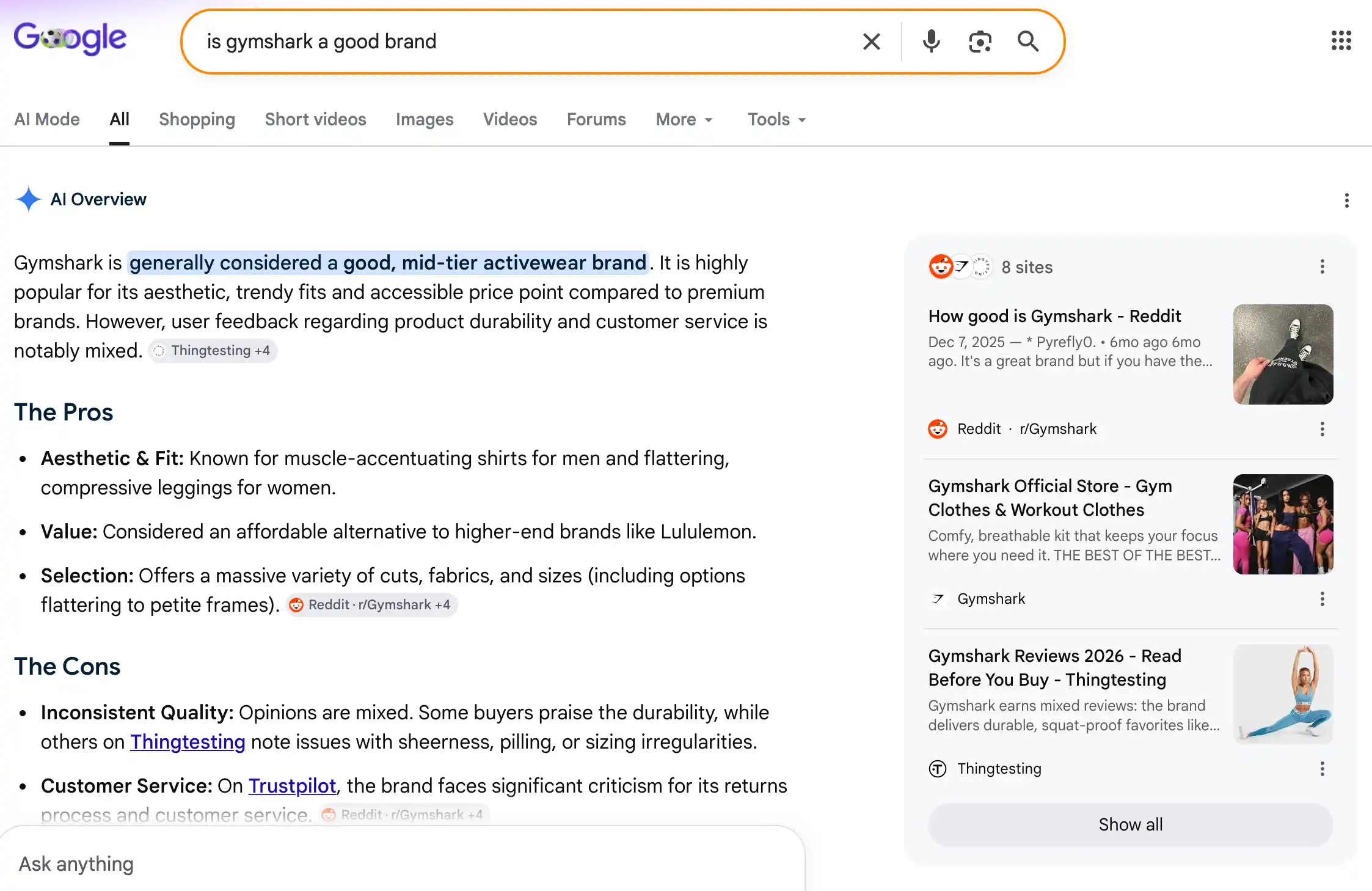This screenshot has width=1372, height=891.
Task: Switch to Images tab
Action: pos(425,119)
